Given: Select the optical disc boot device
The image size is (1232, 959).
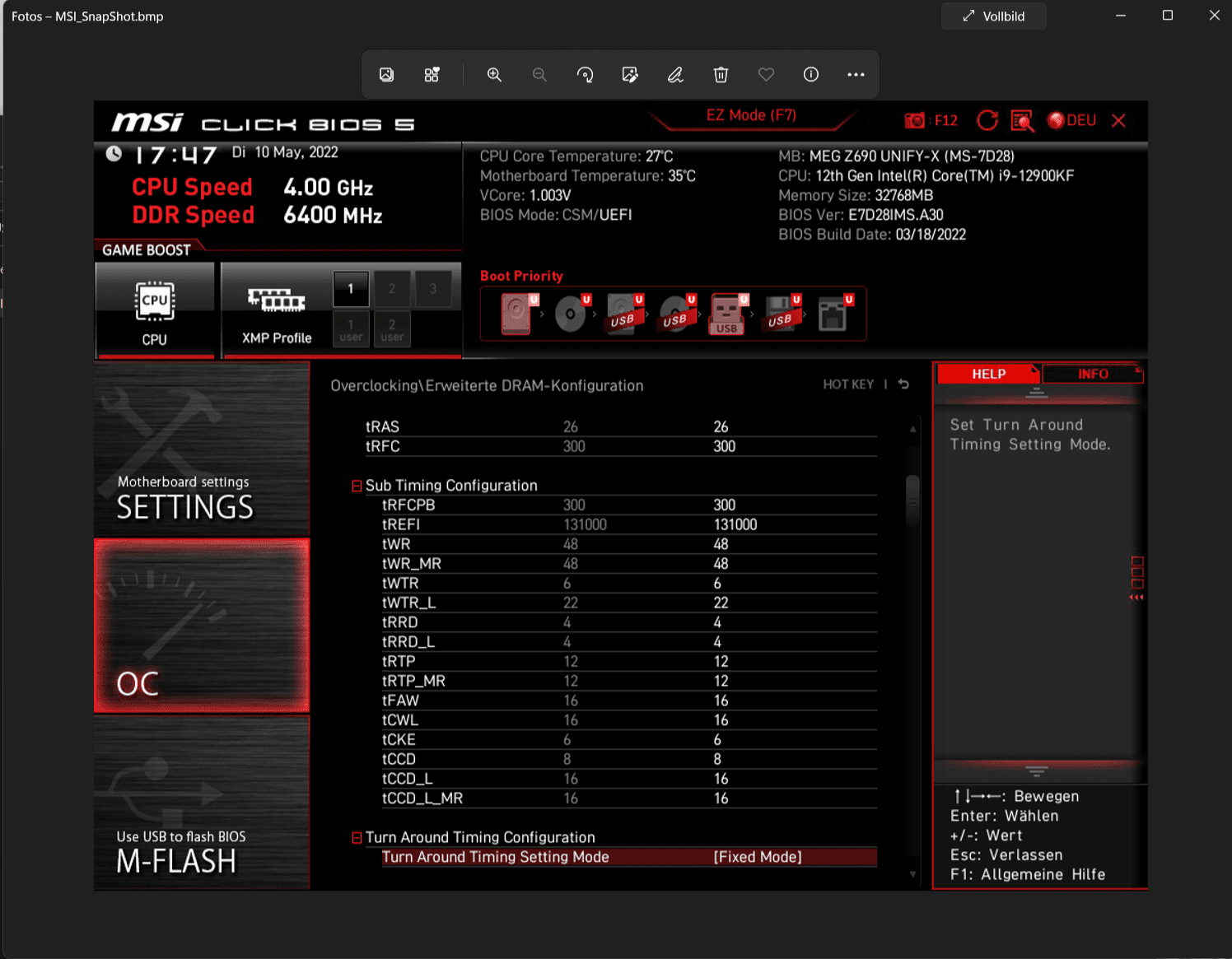Looking at the screenshot, I should (x=572, y=314).
